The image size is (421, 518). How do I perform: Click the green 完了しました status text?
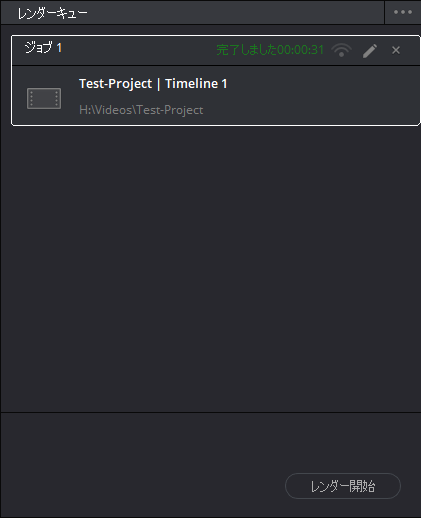click(x=246, y=50)
